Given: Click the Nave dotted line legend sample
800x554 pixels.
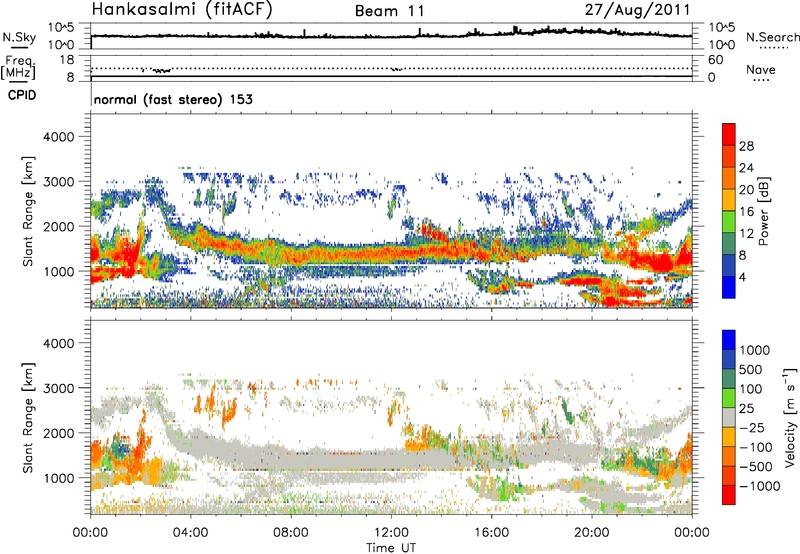Looking at the screenshot, I should (x=761, y=80).
